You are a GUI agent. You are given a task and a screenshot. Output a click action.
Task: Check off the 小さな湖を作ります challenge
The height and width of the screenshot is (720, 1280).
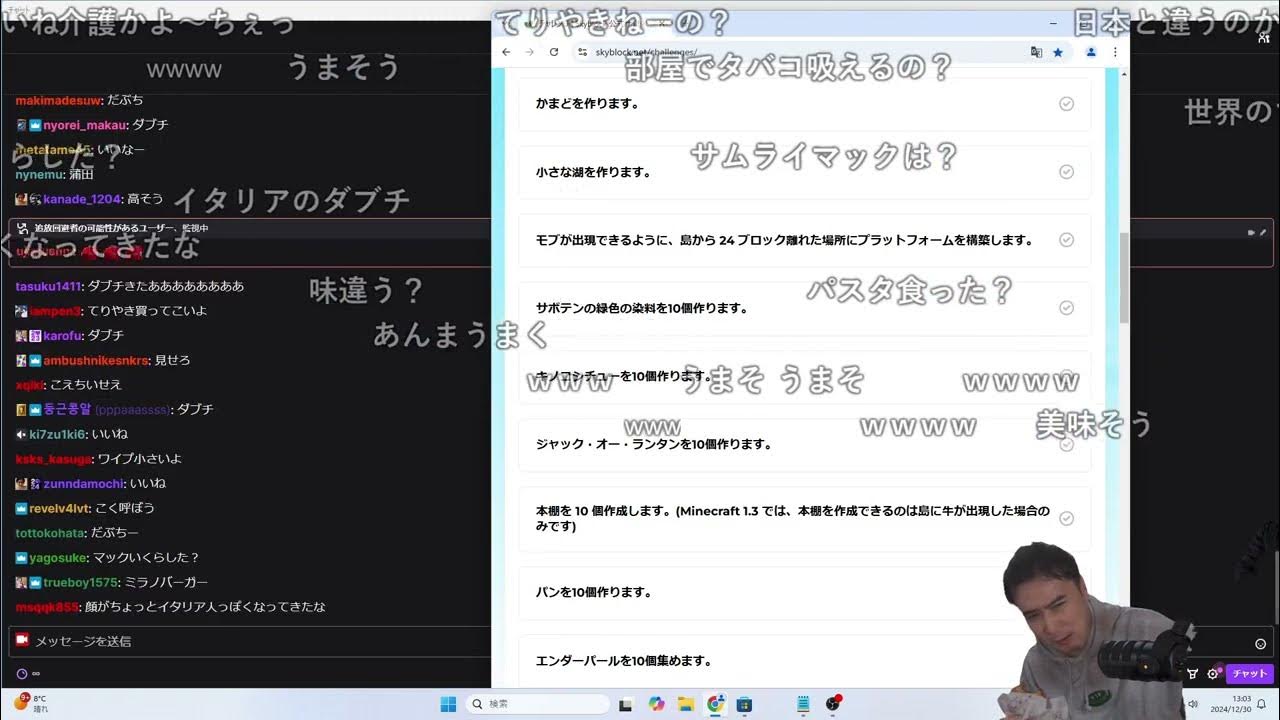[x=1066, y=172]
